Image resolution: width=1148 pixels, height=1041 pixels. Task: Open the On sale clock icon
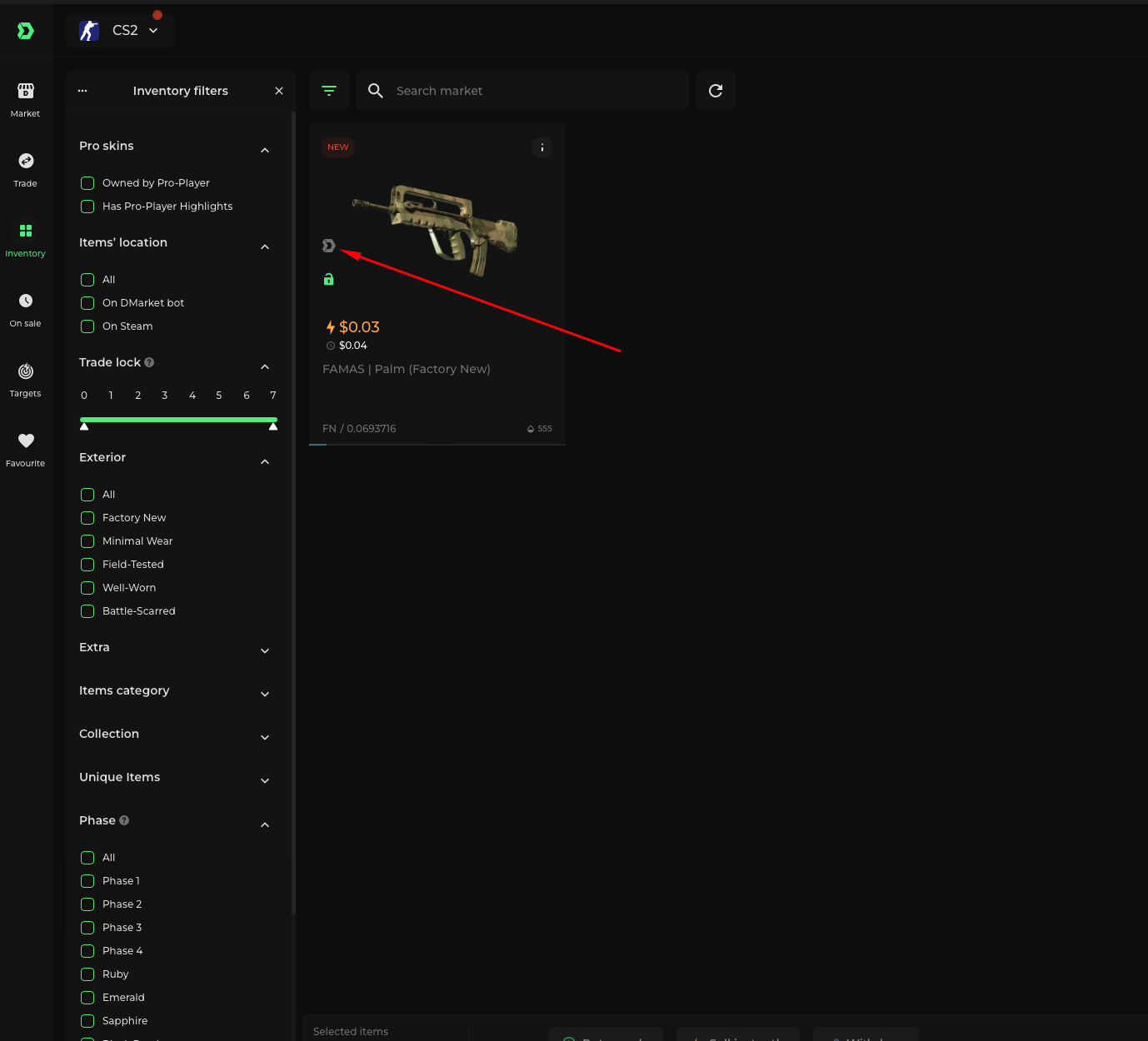(x=26, y=301)
